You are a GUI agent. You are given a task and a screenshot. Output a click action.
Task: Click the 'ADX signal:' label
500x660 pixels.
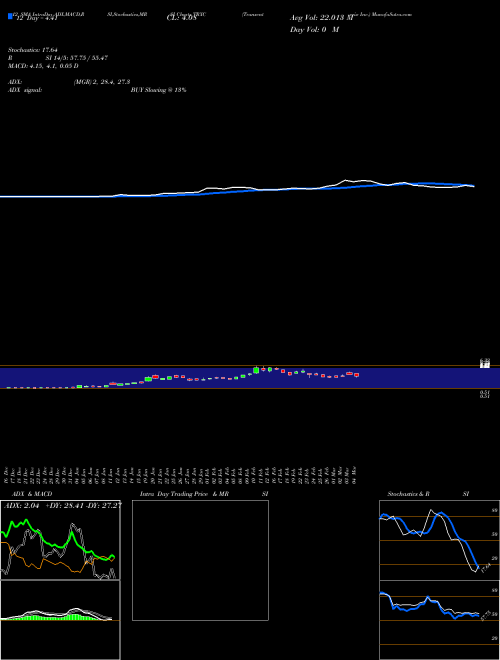(x=25, y=90)
